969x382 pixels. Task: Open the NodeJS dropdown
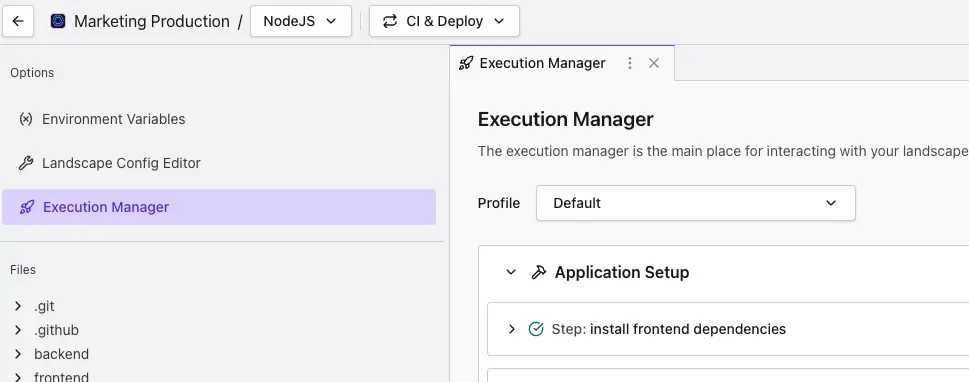click(x=301, y=21)
